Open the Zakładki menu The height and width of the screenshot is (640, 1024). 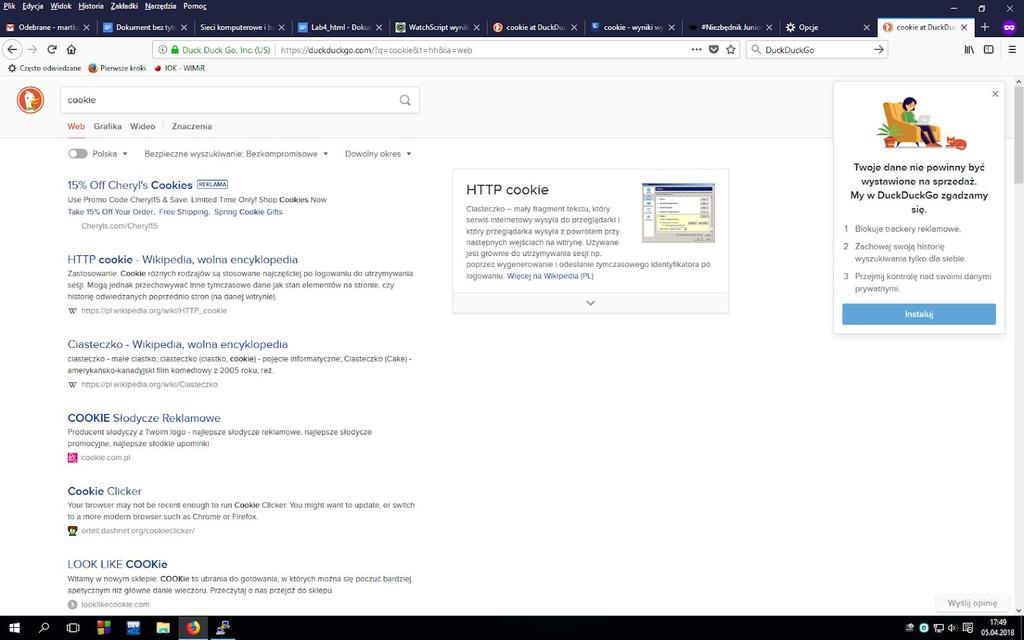tap(124, 6)
